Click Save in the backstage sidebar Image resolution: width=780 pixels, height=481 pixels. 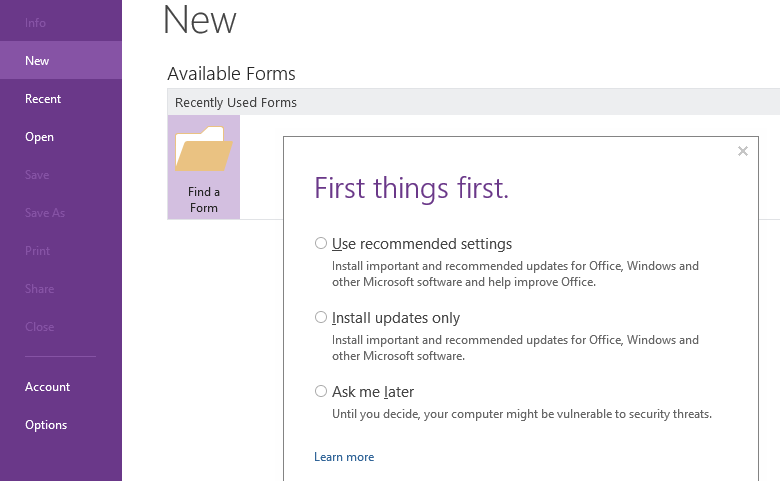point(37,175)
